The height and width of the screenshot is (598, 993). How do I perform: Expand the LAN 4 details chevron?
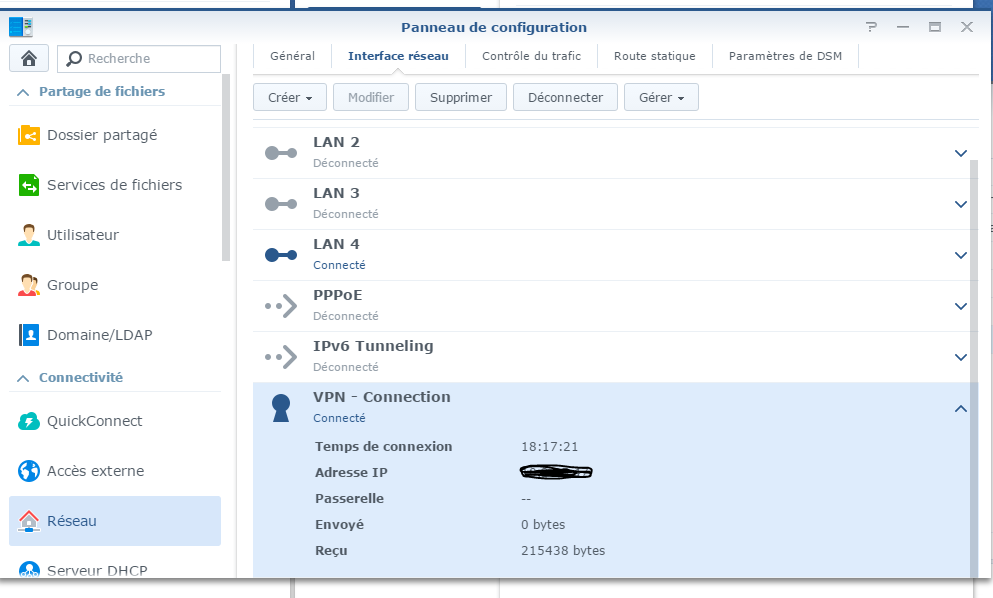coord(961,255)
